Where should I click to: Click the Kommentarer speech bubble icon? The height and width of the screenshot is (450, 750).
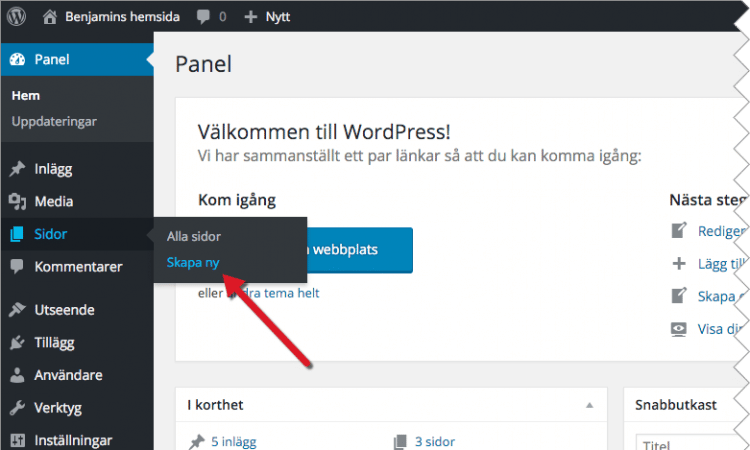click(17, 266)
